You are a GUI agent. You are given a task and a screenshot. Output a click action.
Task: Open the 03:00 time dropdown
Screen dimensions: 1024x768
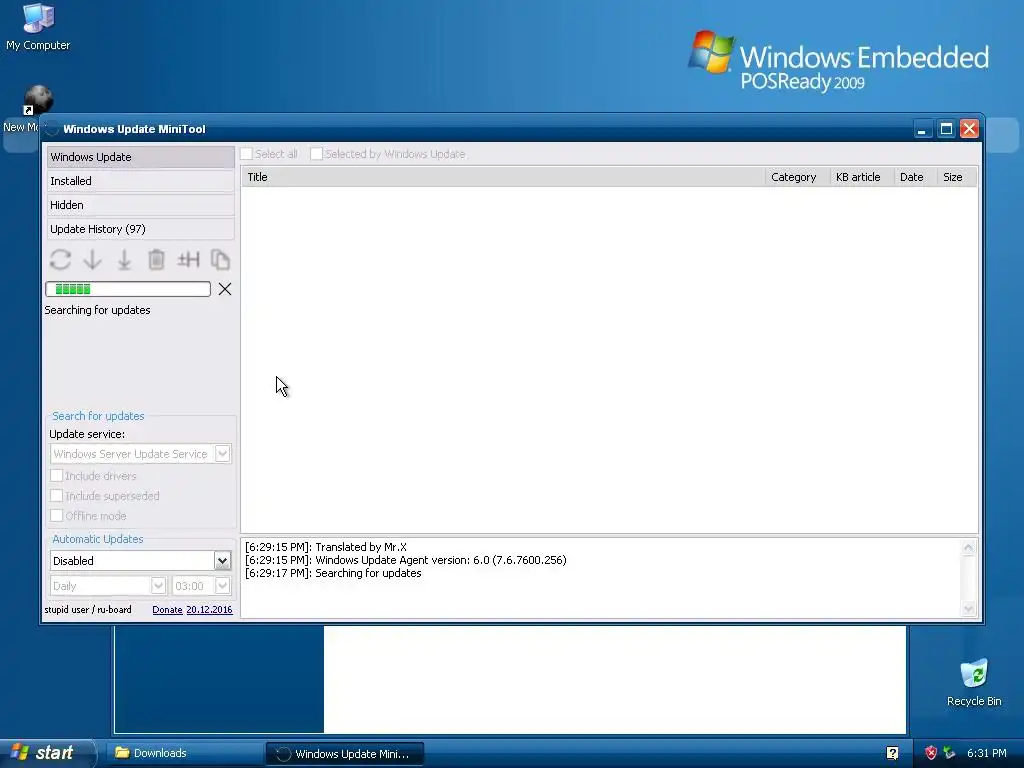pyautogui.click(x=201, y=586)
